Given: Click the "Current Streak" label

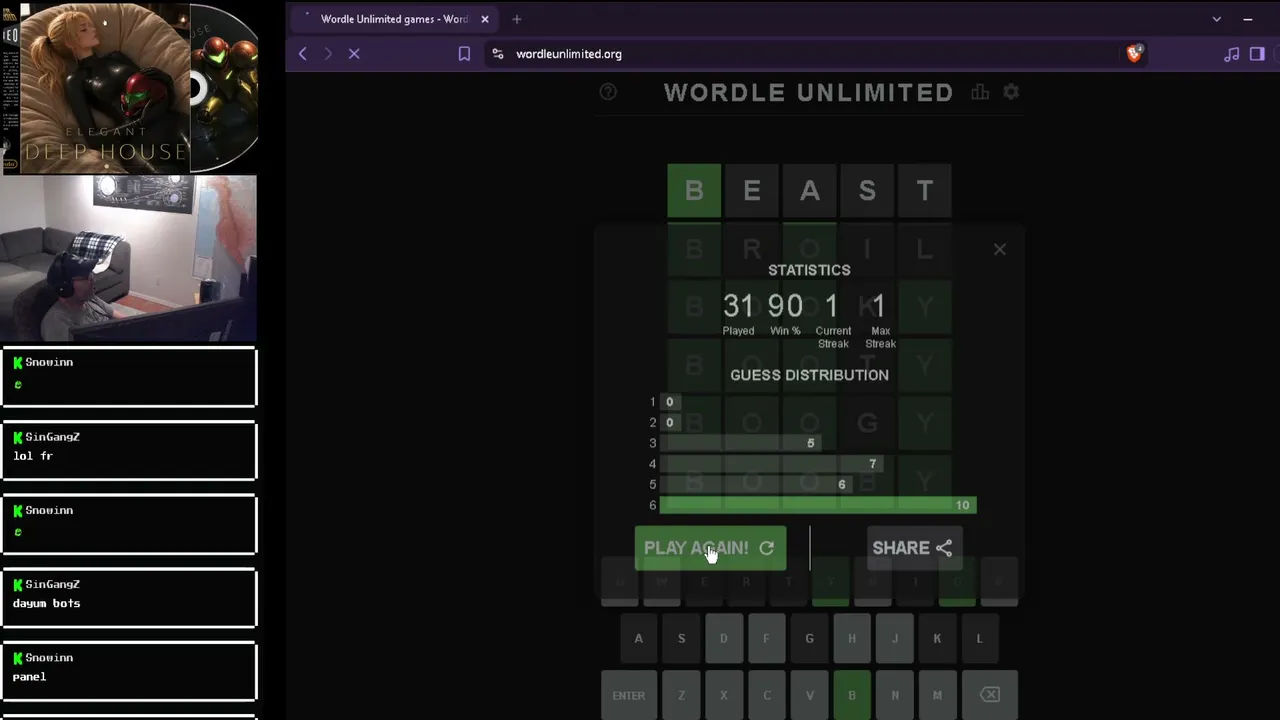Looking at the screenshot, I should (833, 337).
